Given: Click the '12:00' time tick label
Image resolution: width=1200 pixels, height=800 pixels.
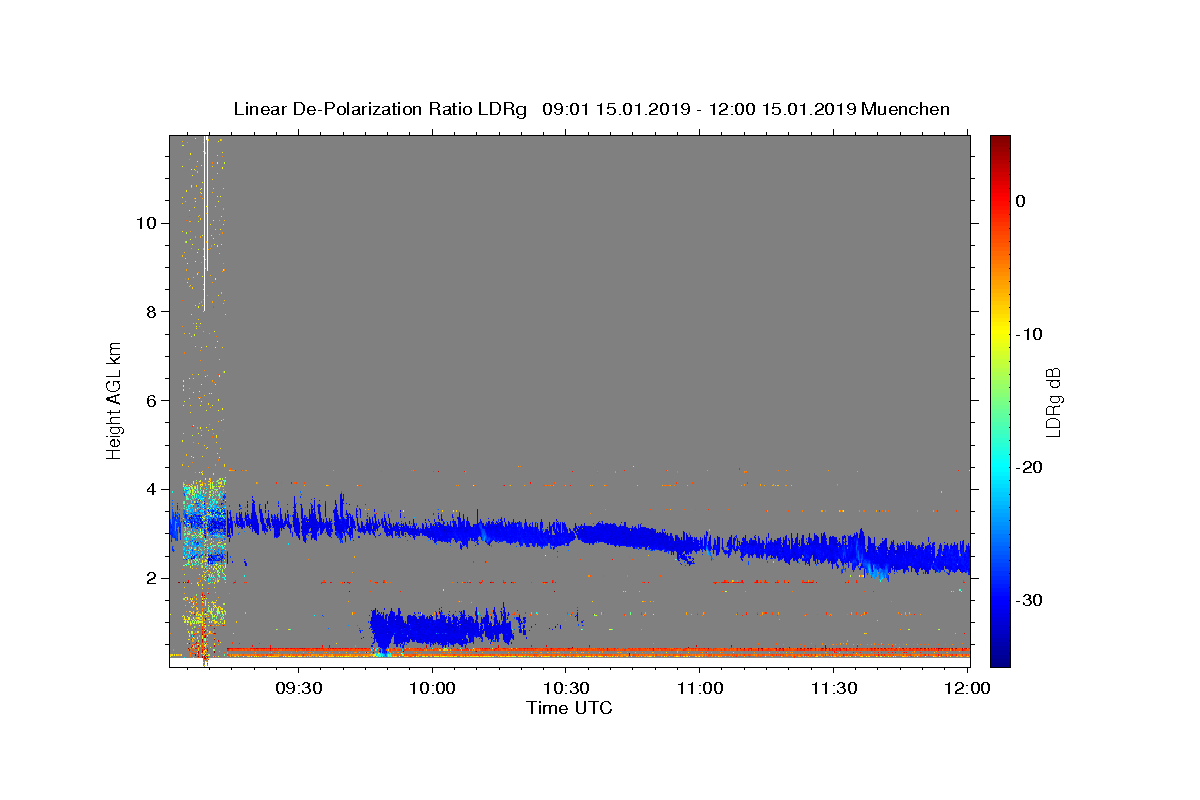Looking at the screenshot, I should pyautogui.click(x=967, y=688).
